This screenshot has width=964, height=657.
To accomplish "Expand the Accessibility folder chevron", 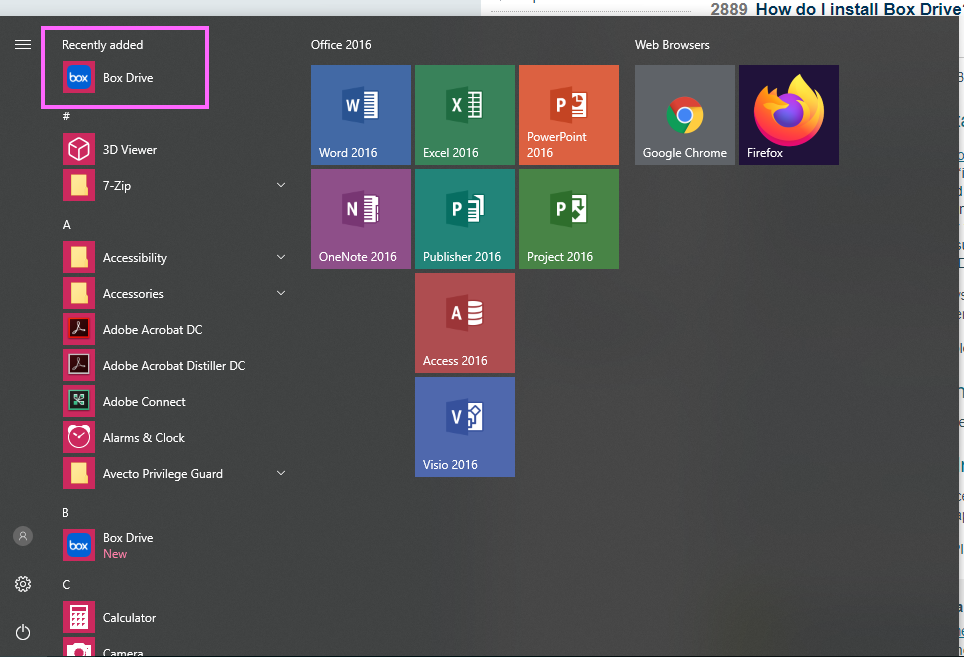I will pyautogui.click(x=281, y=257).
